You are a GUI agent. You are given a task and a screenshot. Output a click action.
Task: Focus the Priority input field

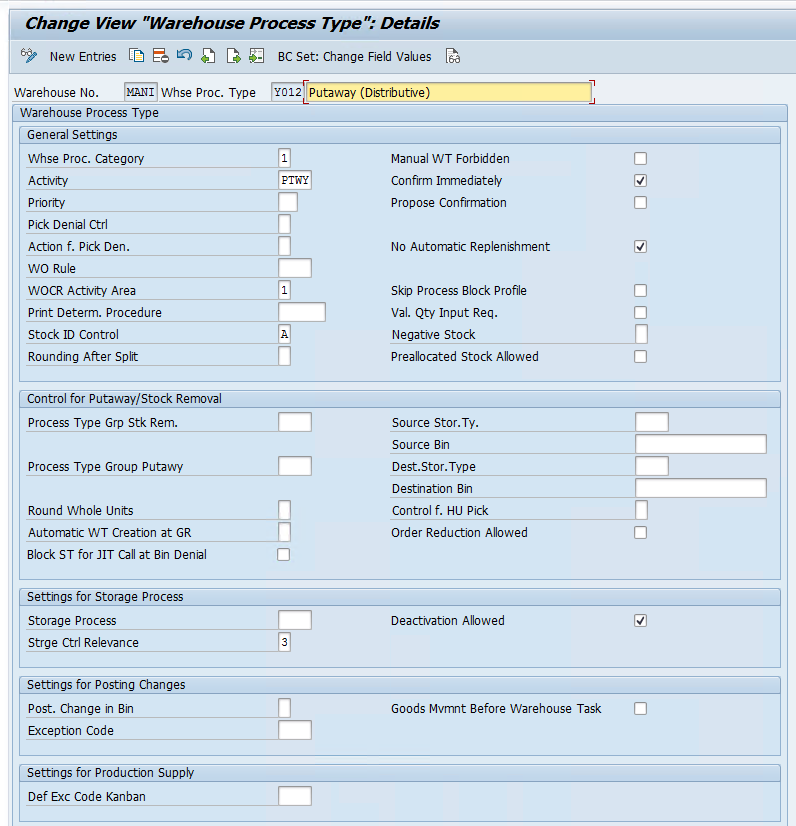288,202
